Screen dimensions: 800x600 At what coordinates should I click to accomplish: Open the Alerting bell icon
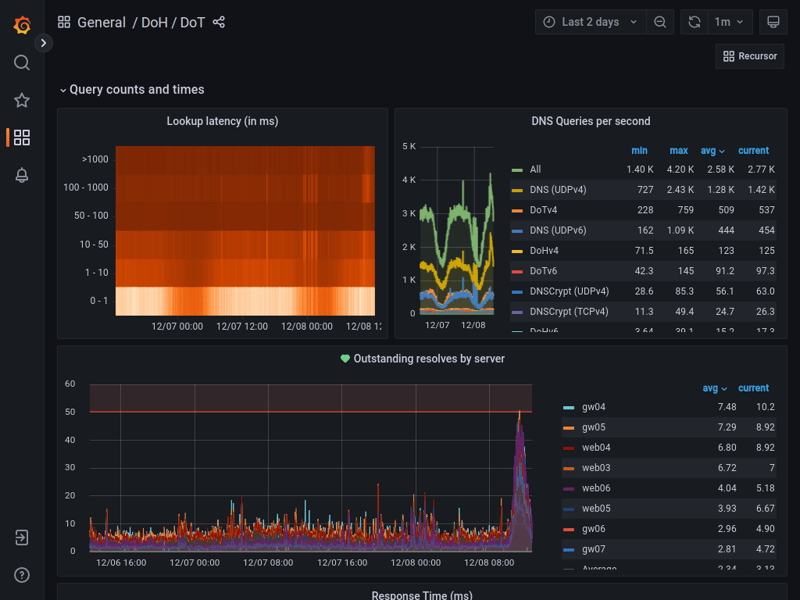pos(22,176)
